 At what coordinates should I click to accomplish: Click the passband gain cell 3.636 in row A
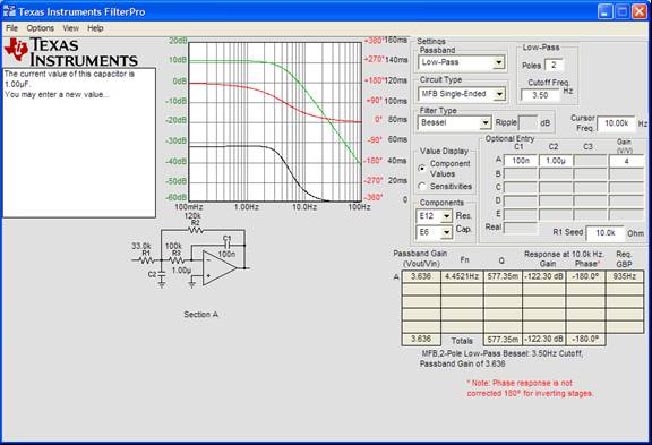421,277
